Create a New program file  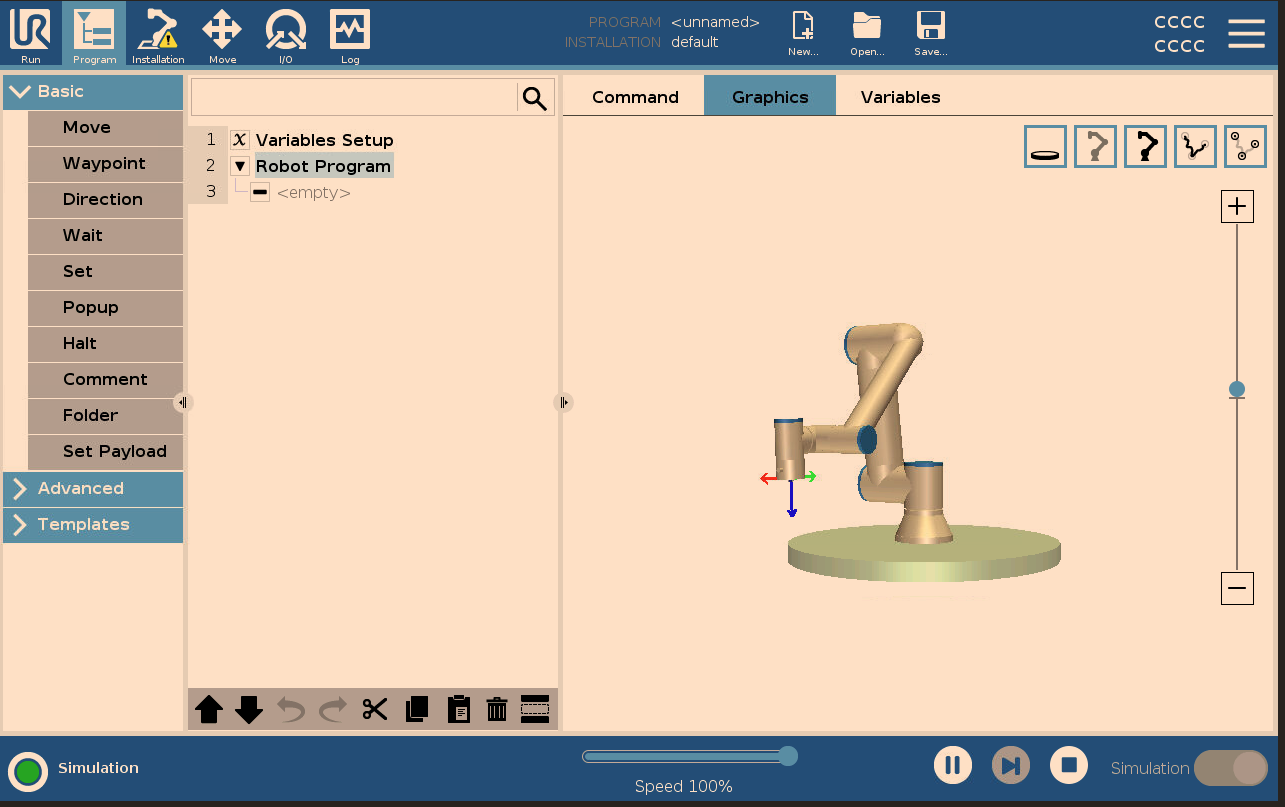point(803,34)
